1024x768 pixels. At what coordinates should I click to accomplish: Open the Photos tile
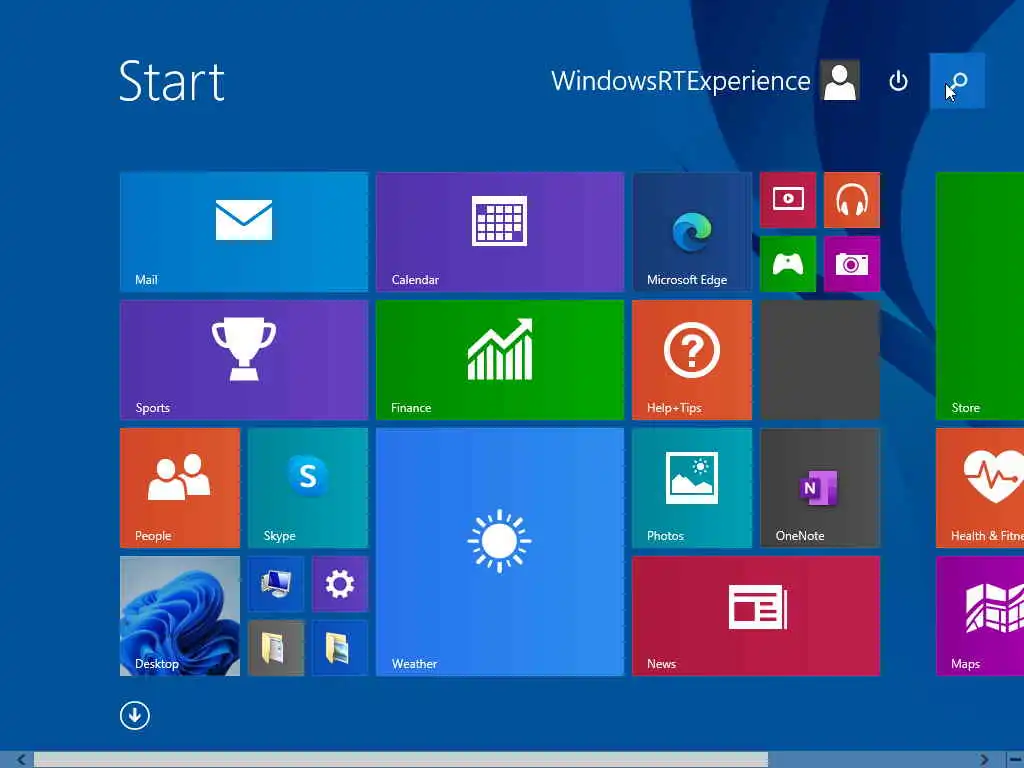[x=692, y=488]
